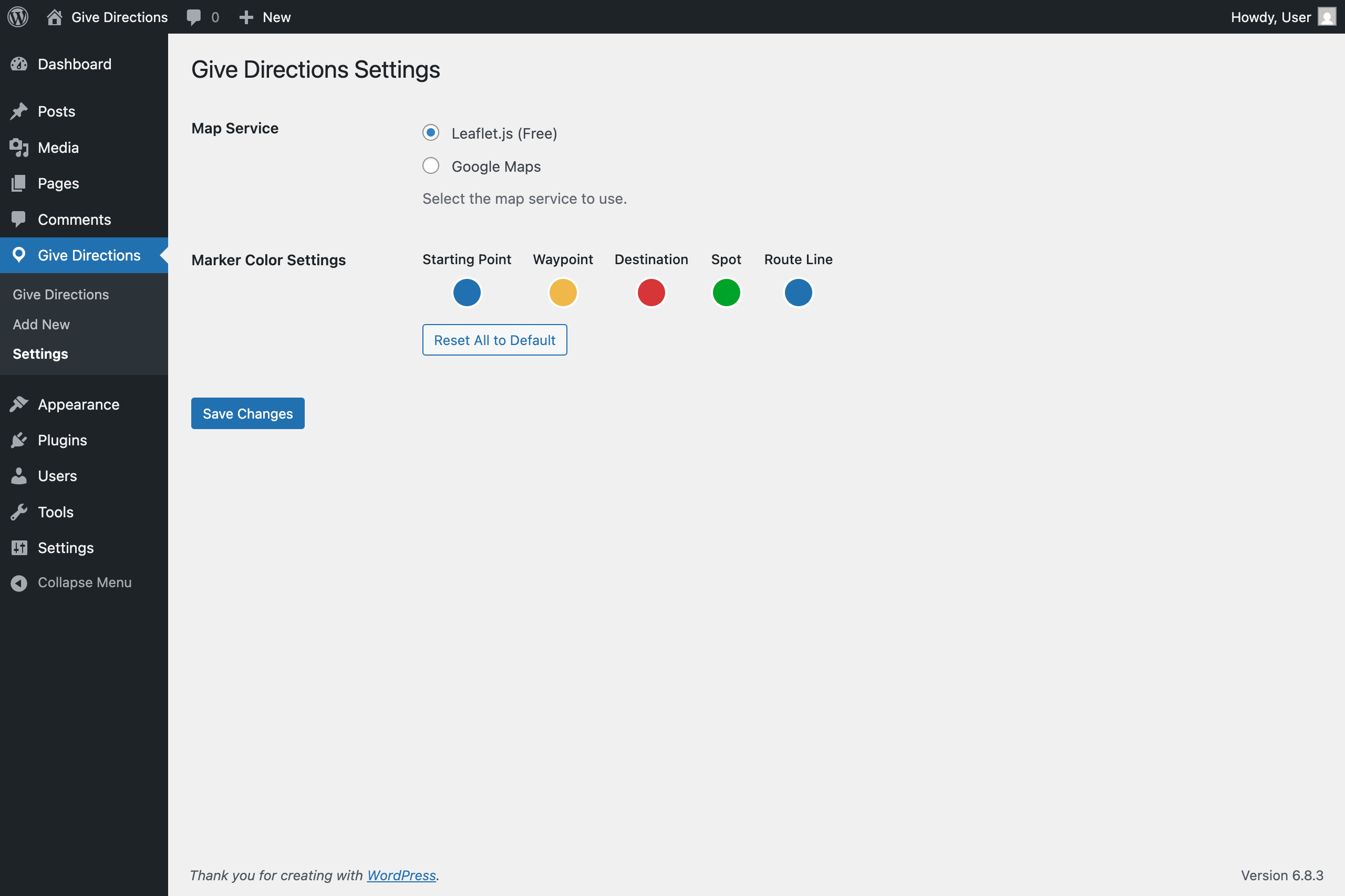Click the user avatar in top bar
The width and height of the screenshot is (1345, 896).
(1326, 17)
